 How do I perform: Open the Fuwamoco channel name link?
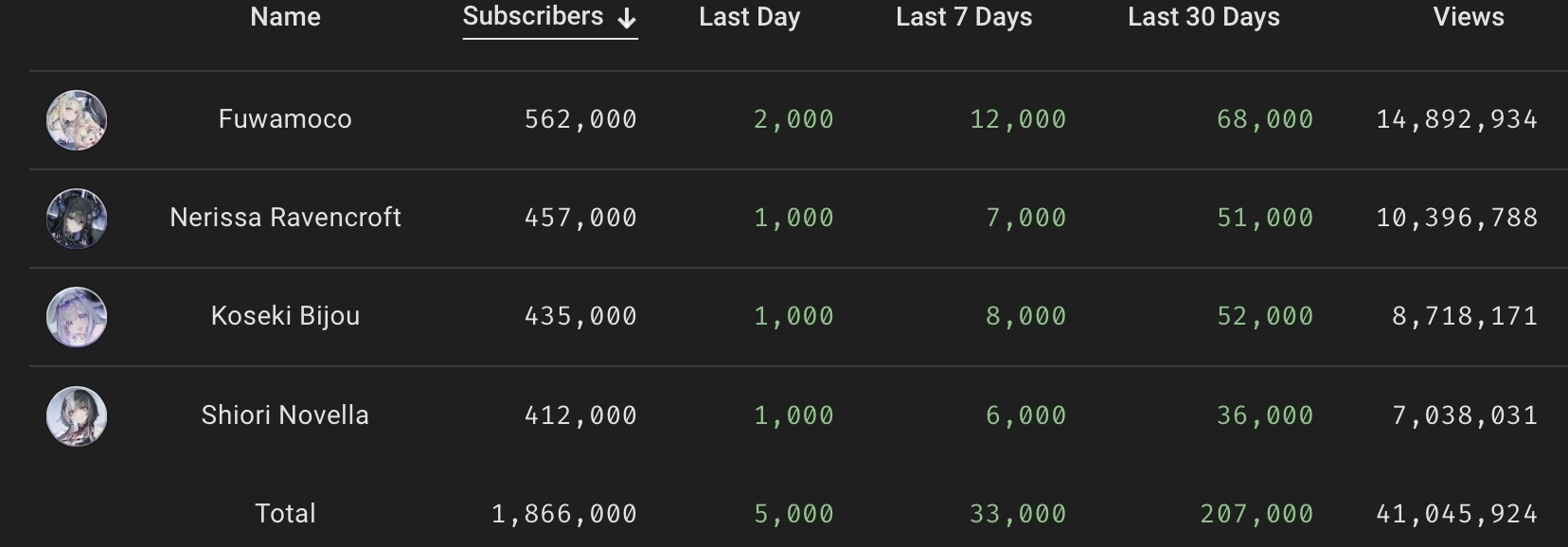pyautogui.click(x=285, y=119)
